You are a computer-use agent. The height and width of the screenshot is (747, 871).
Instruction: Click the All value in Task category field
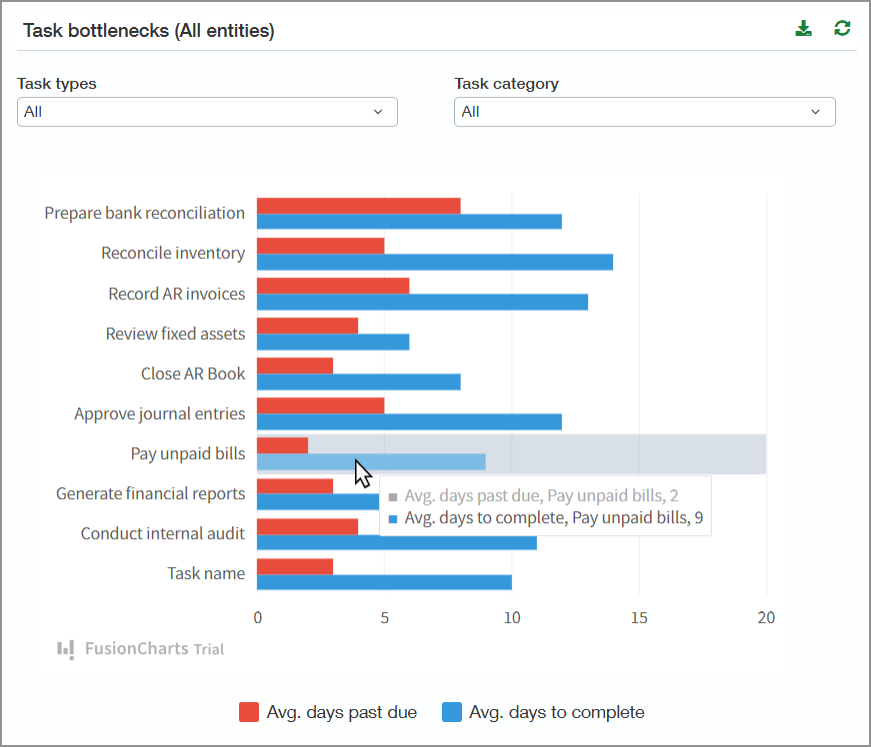[x=470, y=112]
